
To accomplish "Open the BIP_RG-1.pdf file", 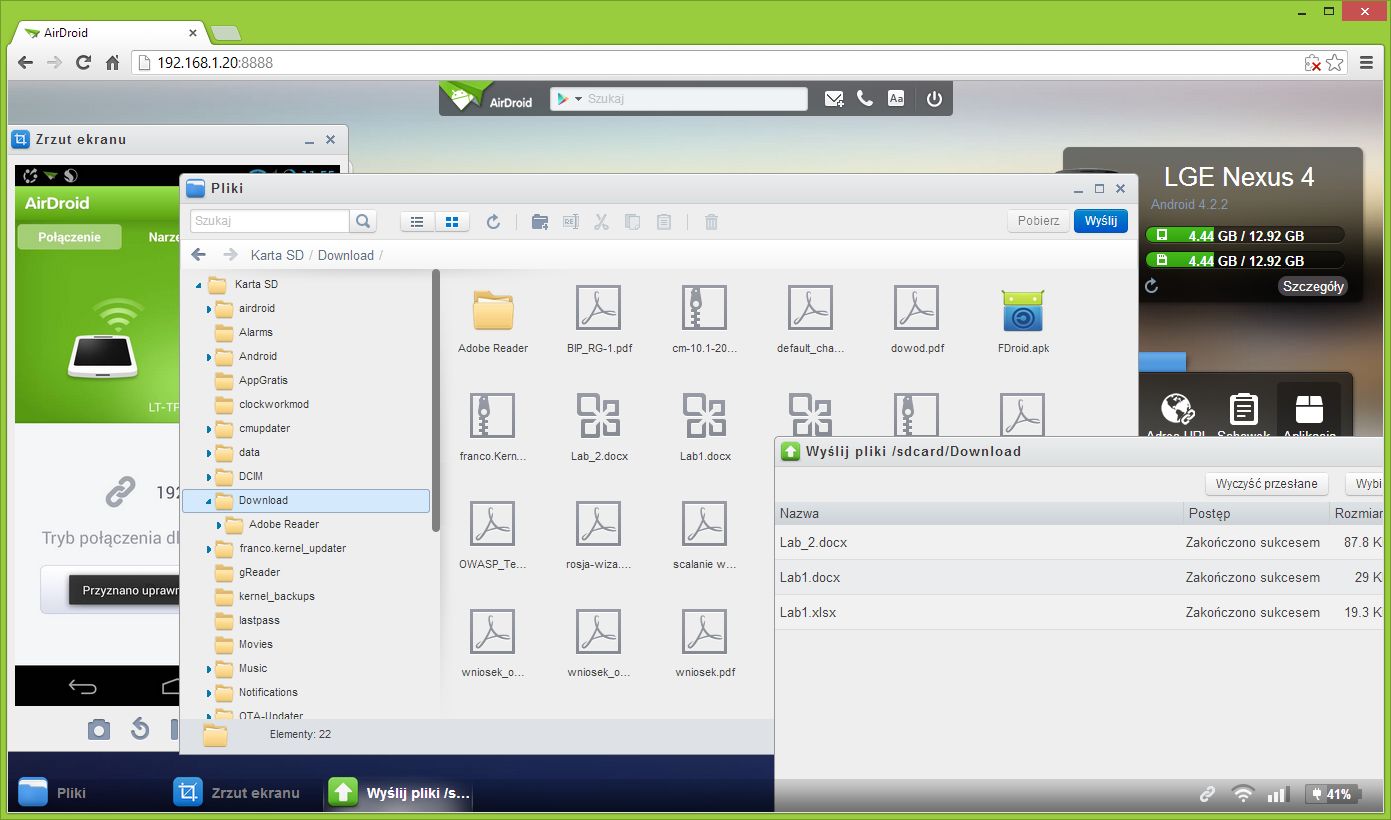I will click(598, 308).
